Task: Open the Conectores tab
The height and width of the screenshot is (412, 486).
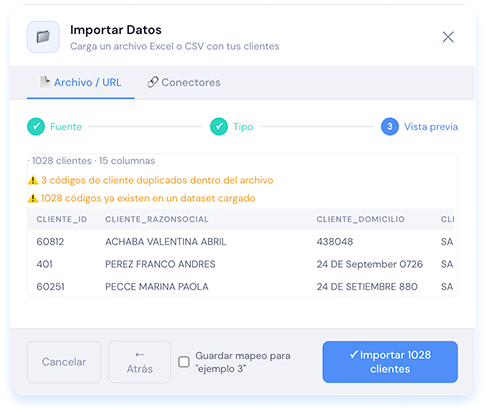Action: pos(184,83)
